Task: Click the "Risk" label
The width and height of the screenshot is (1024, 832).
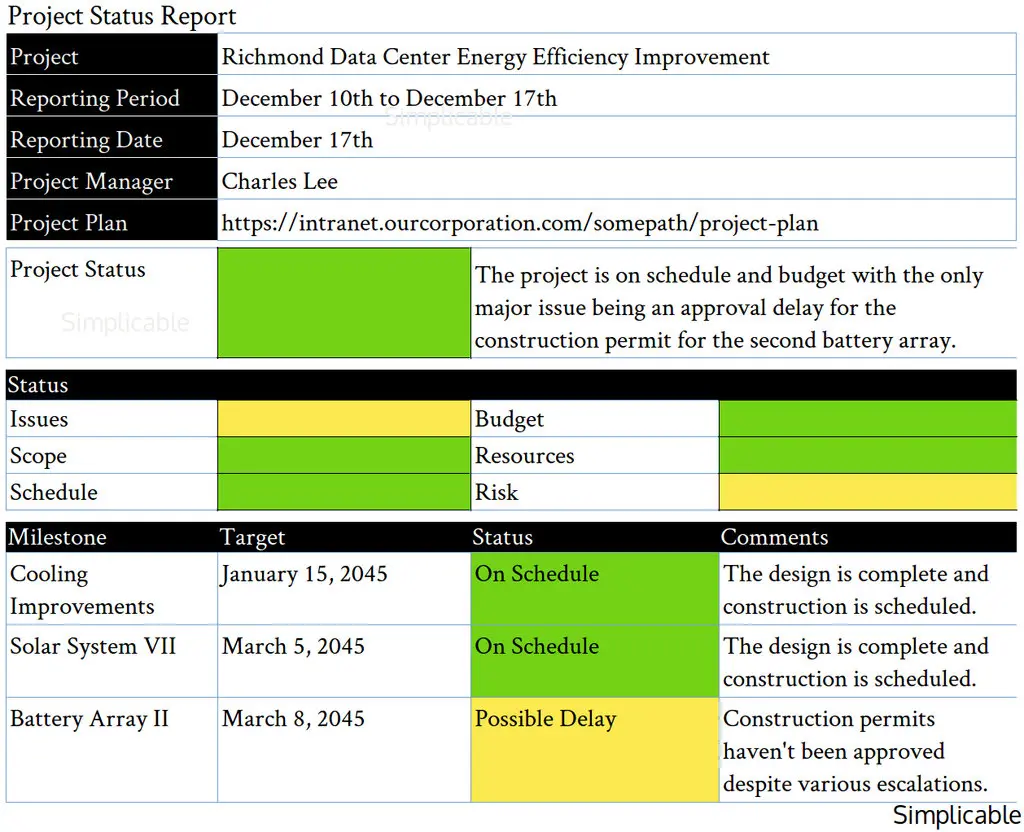Action: pos(496,492)
